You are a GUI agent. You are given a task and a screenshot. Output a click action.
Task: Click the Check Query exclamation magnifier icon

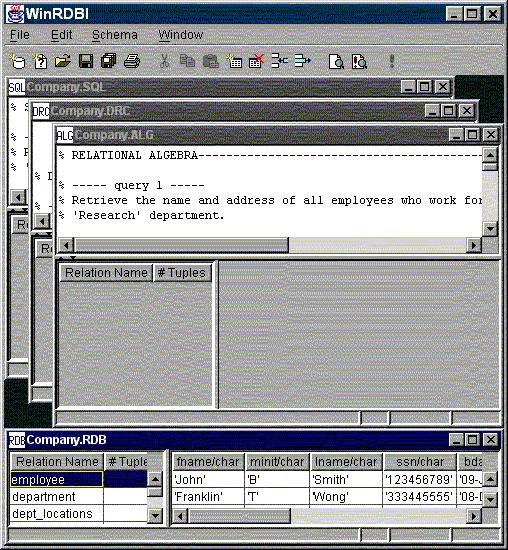tap(359, 61)
